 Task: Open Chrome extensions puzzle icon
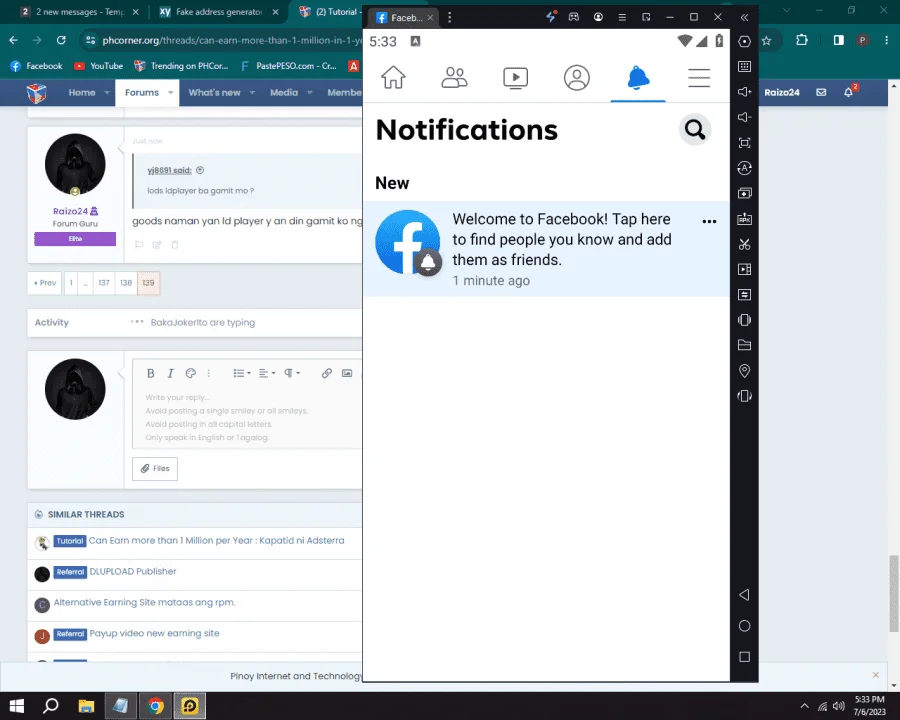point(802,40)
